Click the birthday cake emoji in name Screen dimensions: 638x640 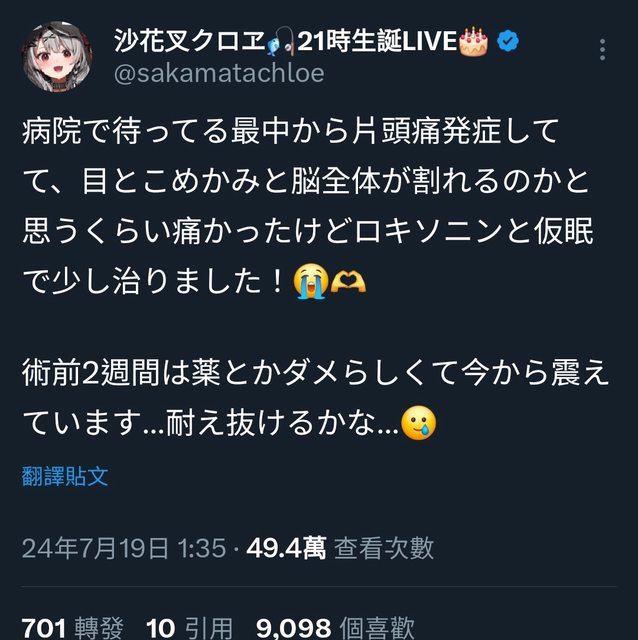click(473, 41)
